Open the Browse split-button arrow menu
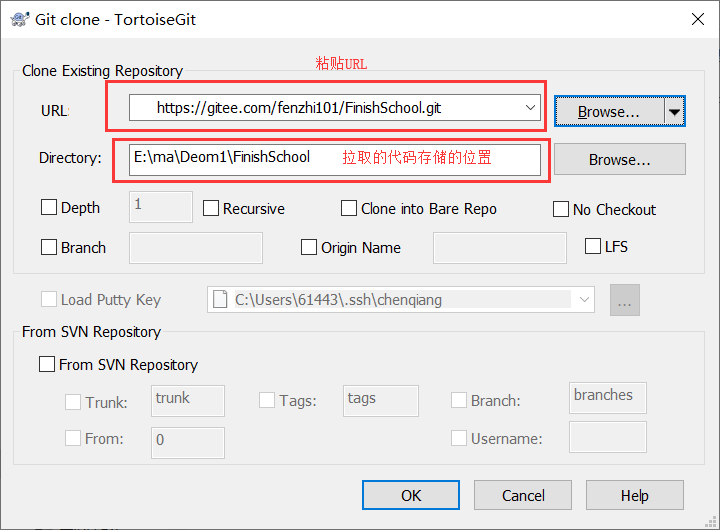 (675, 111)
